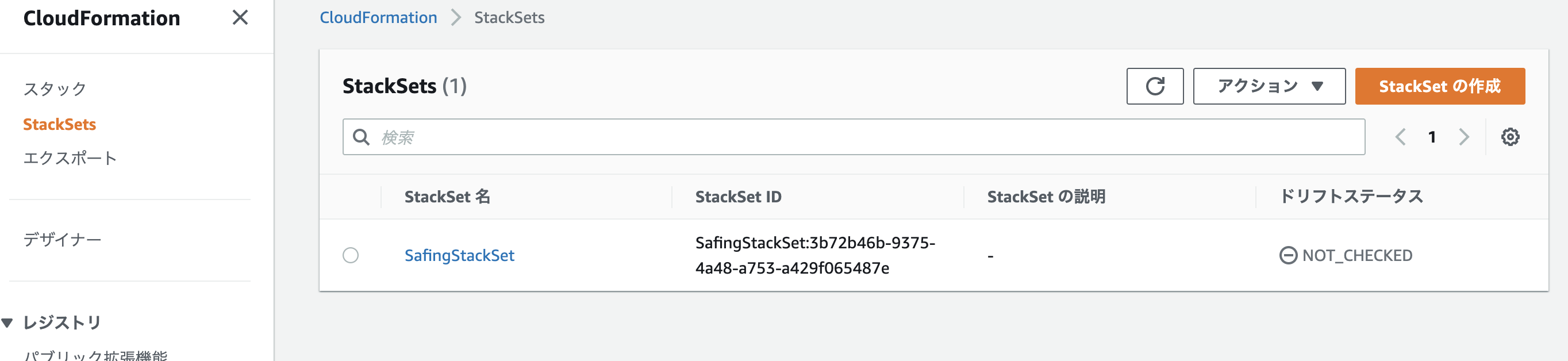Sort by StackSet 名 column header

click(447, 197)
